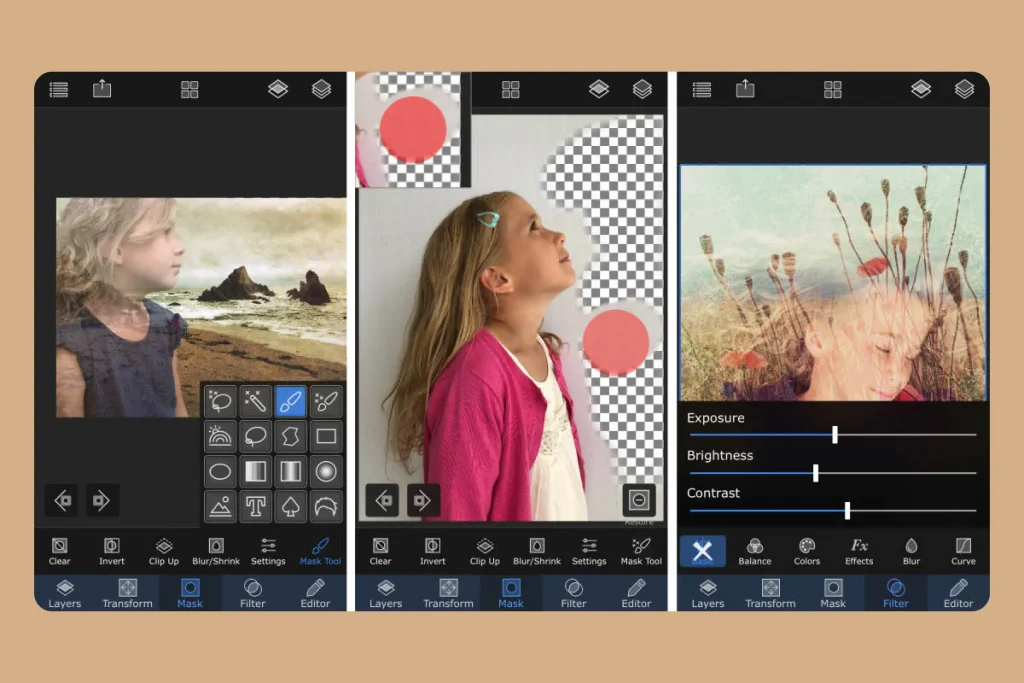Viewport: 1024px width, 683px height.
Task: Open Blur/Shrink options in the middle screen
Action: click(537, 550)
